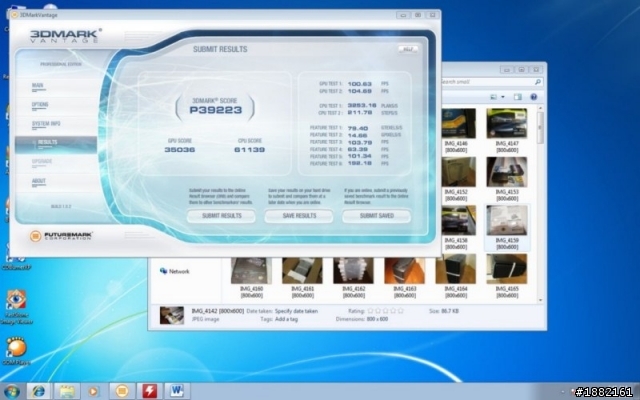
Task: Click 'Add a tag' in details pane
Action: point(286,319)
